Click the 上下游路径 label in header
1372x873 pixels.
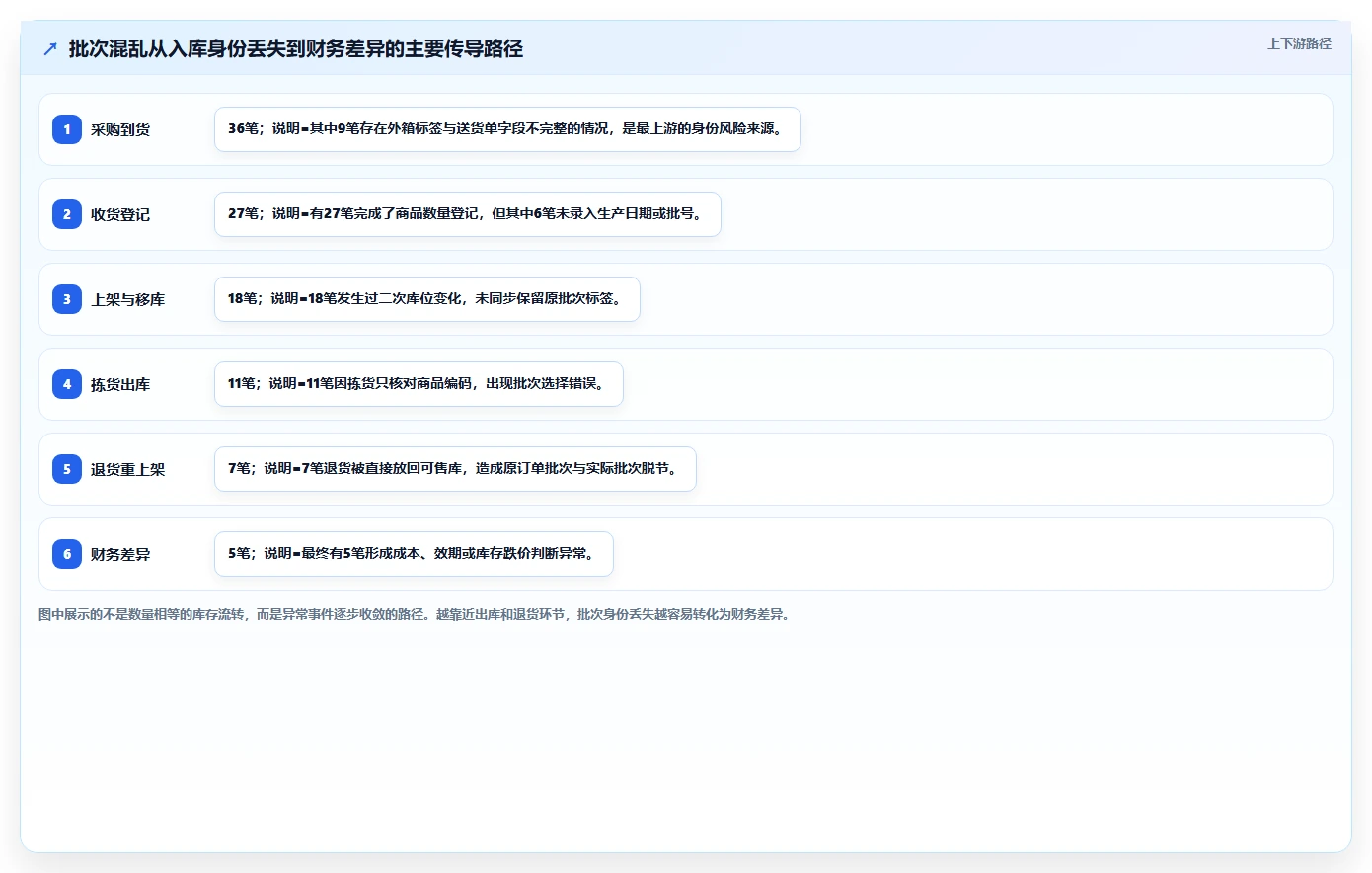[x=1299, y=43]
